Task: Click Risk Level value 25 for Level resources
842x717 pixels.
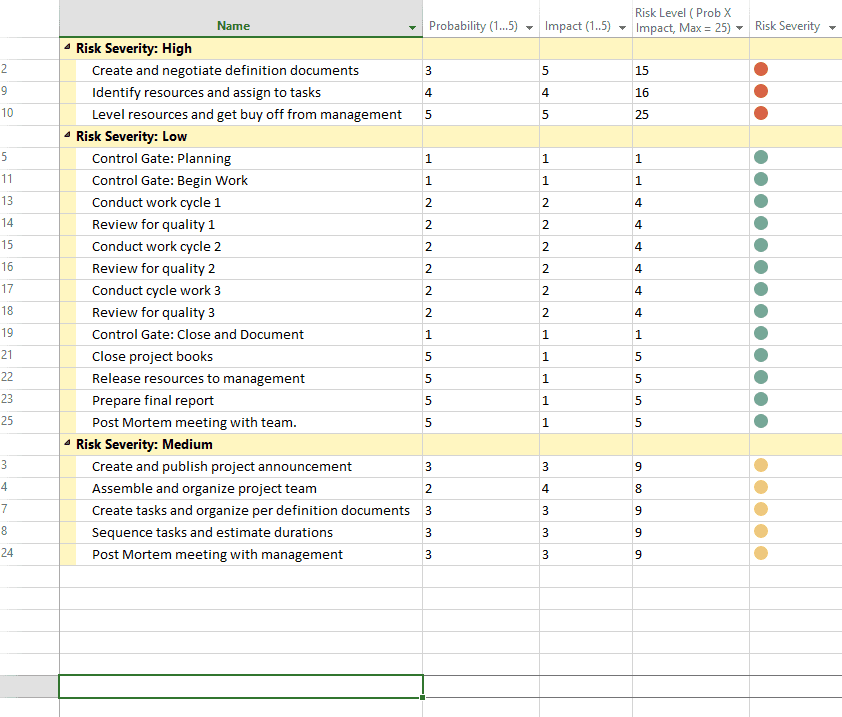Action: pyautogui.click(x=642, y=114)
